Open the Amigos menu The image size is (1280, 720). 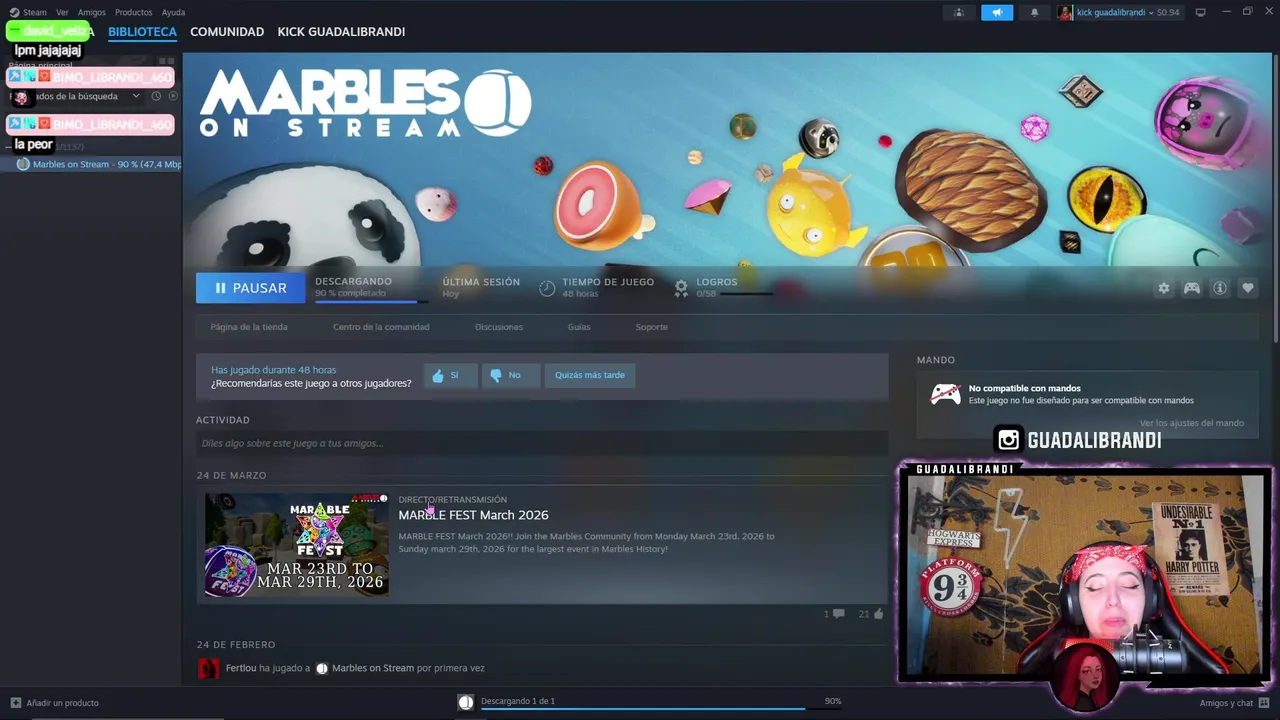click(x=92, y=12)
